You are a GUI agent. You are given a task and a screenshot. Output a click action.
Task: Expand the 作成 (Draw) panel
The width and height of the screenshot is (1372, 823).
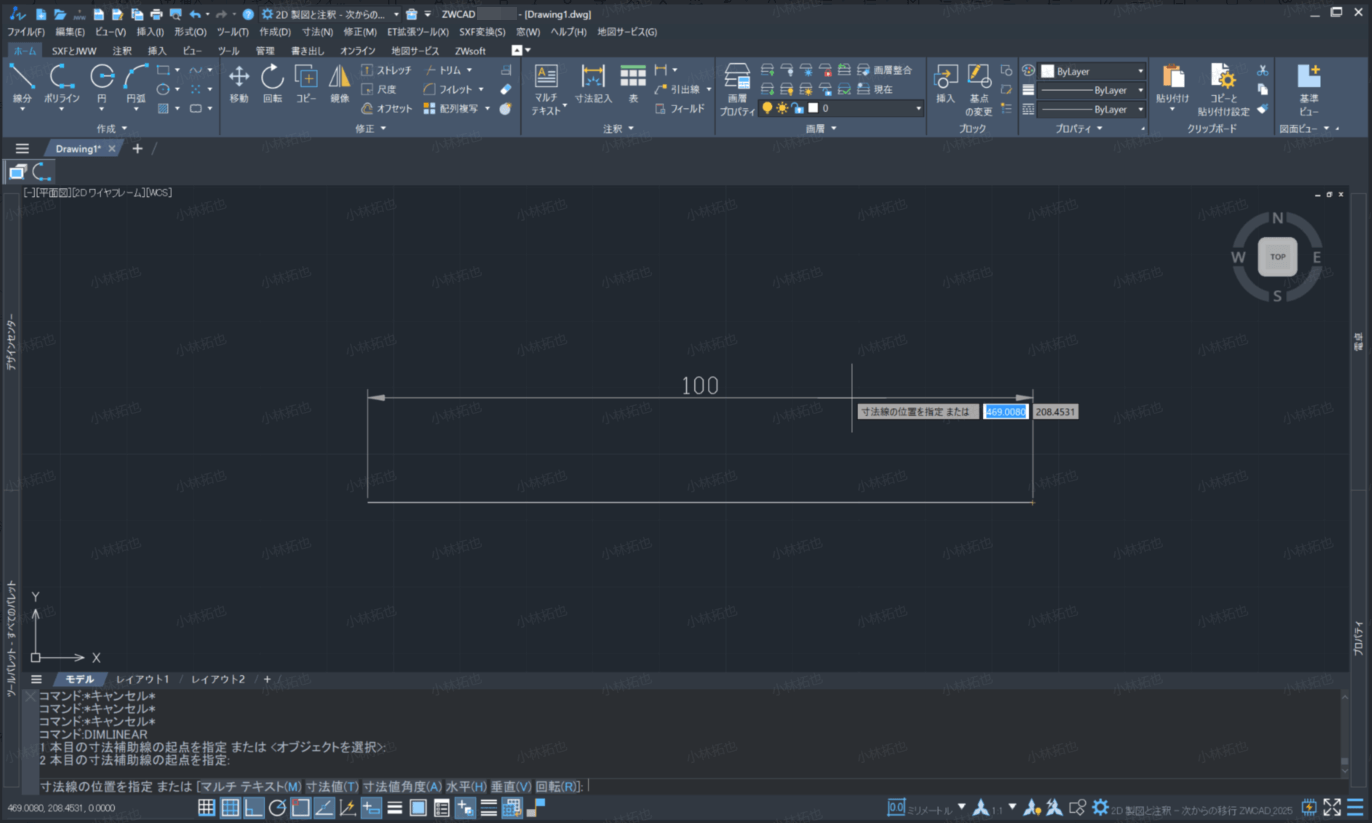coord(112,129)
